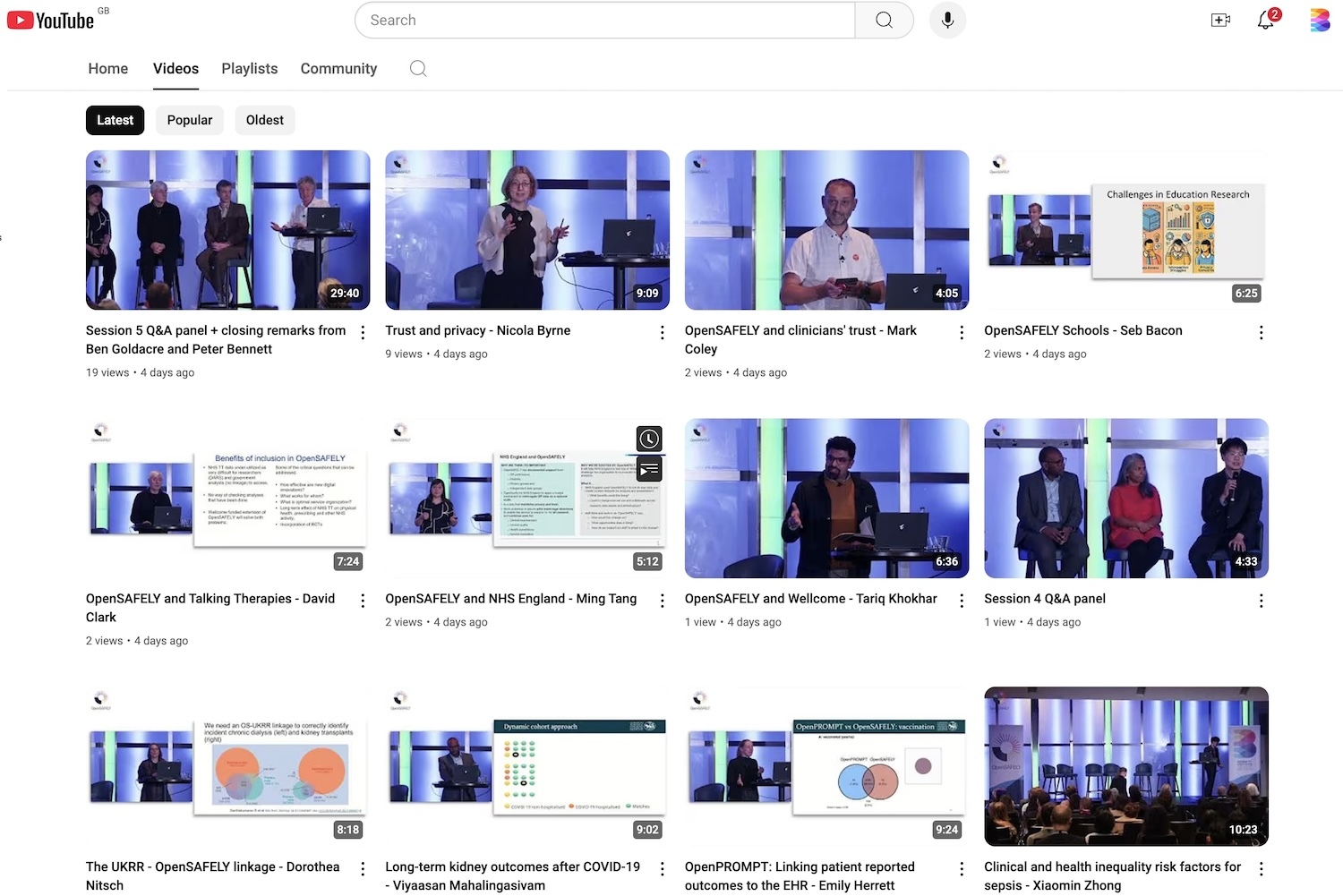This screenshot has height=896, width=1343.
Task: Open OpenPROMPT patient reported outcomes title
Action: click(x=800, y=876)
